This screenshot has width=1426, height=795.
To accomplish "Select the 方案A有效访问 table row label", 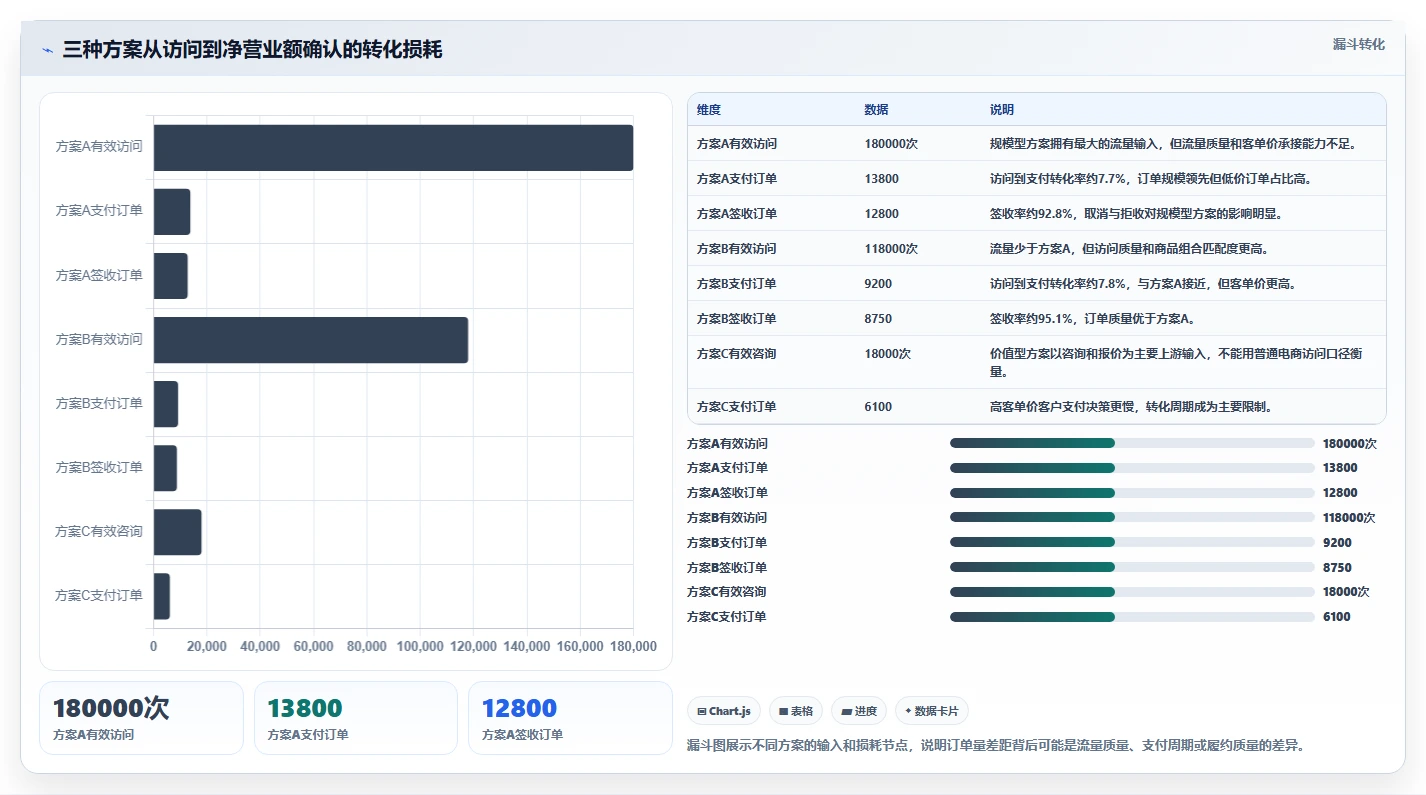I will (737, 144).
